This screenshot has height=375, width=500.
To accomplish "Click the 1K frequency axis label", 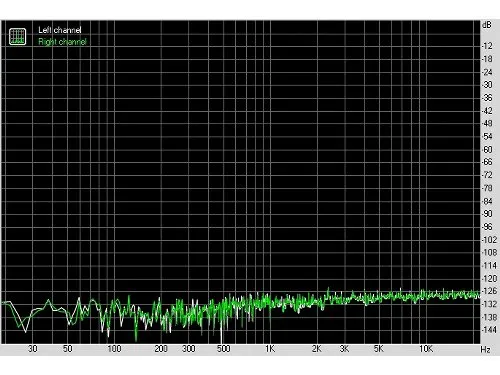I will 270,349.
